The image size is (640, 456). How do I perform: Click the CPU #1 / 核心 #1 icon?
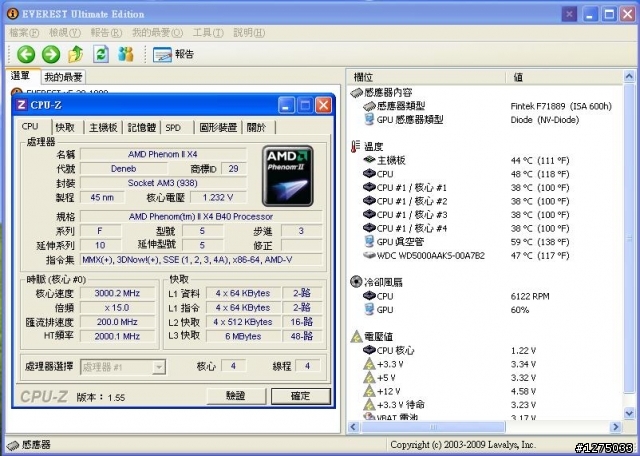[369, 187]
